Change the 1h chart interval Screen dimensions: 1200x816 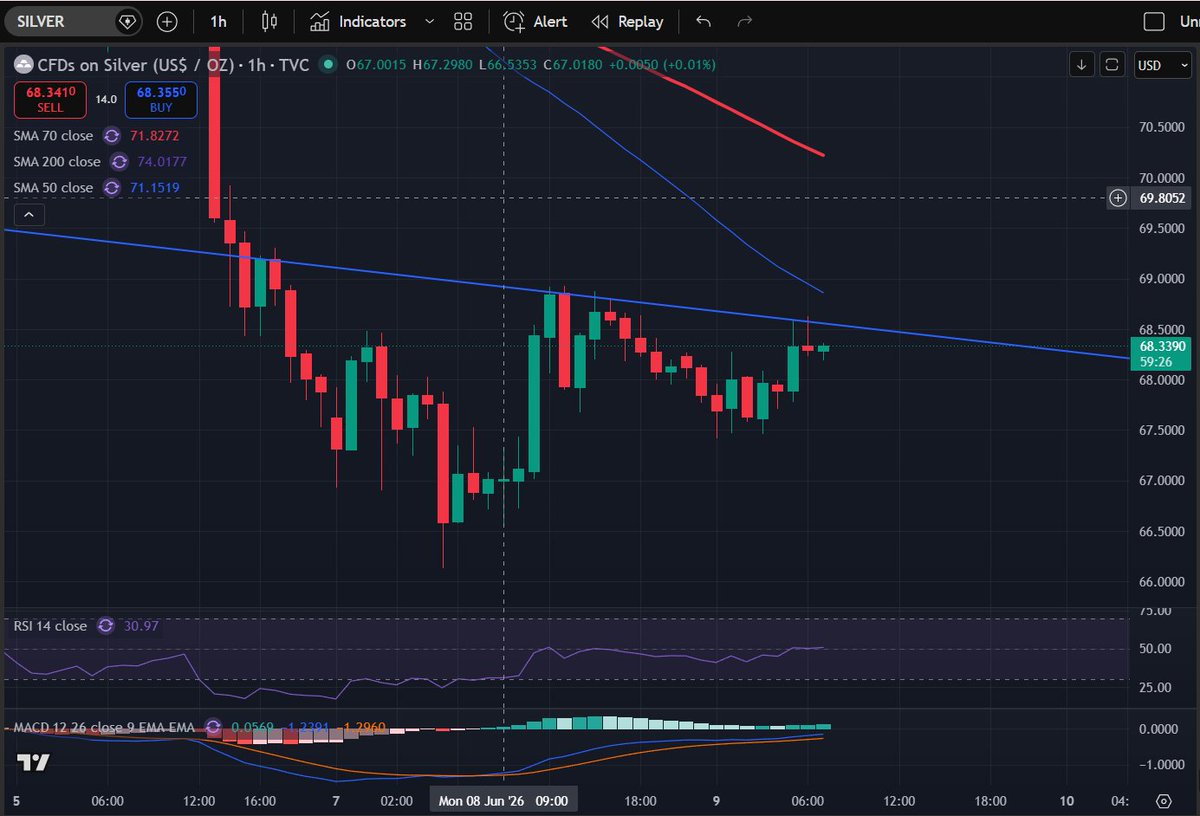pos(218,21)
